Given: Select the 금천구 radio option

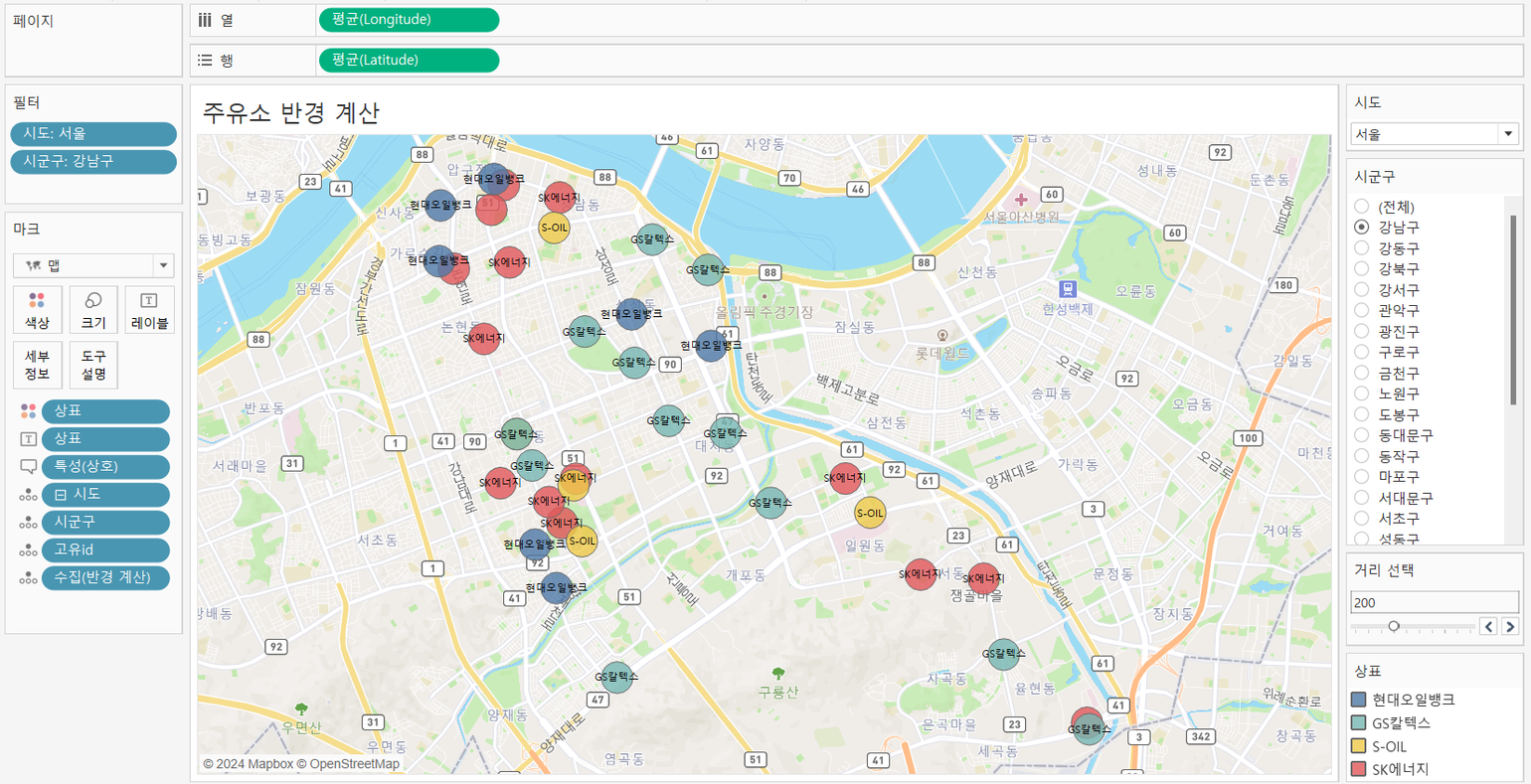Looking at the screenshot, I should coord(1362,374).
